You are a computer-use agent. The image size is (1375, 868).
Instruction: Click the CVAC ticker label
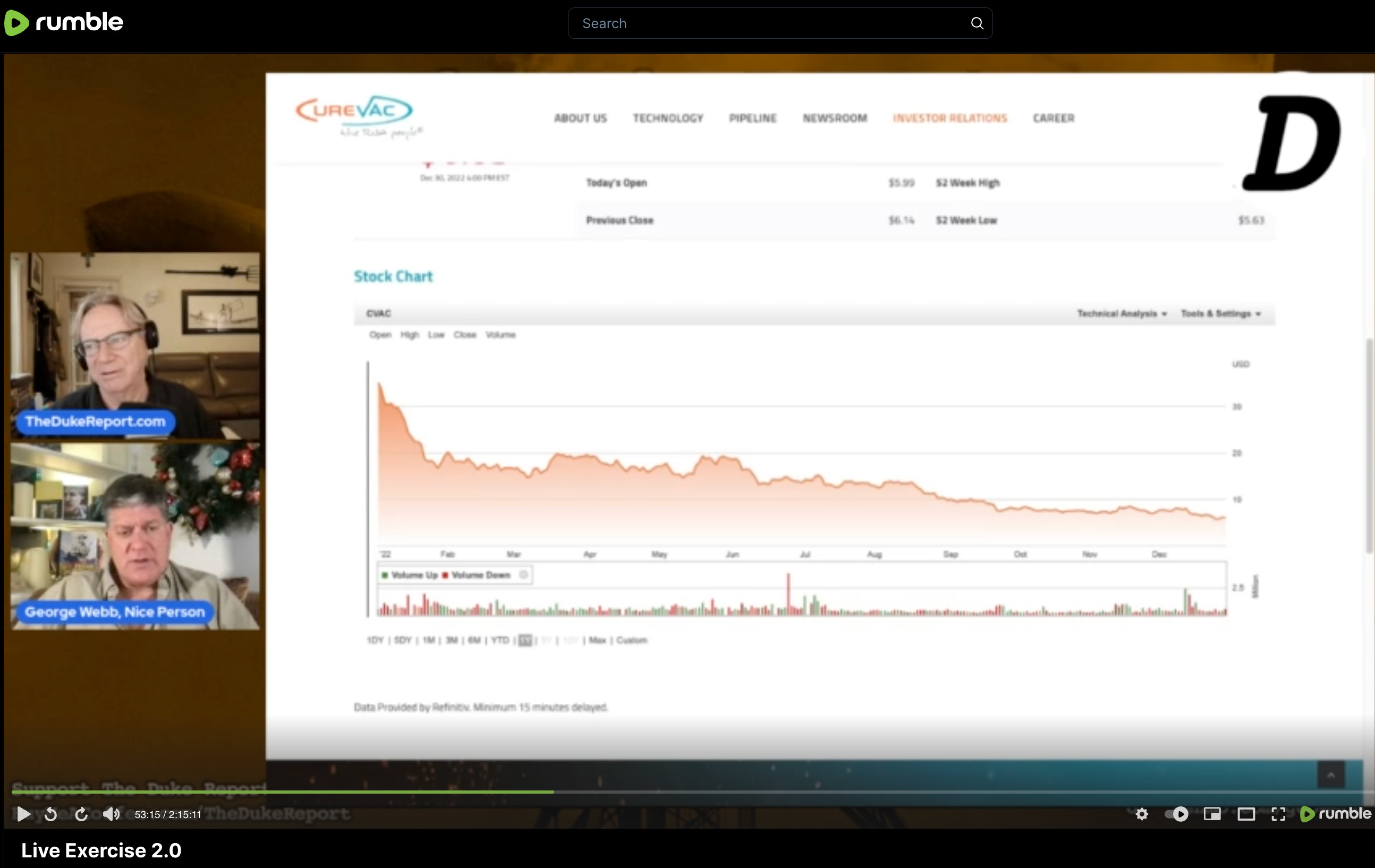(379, 313)
